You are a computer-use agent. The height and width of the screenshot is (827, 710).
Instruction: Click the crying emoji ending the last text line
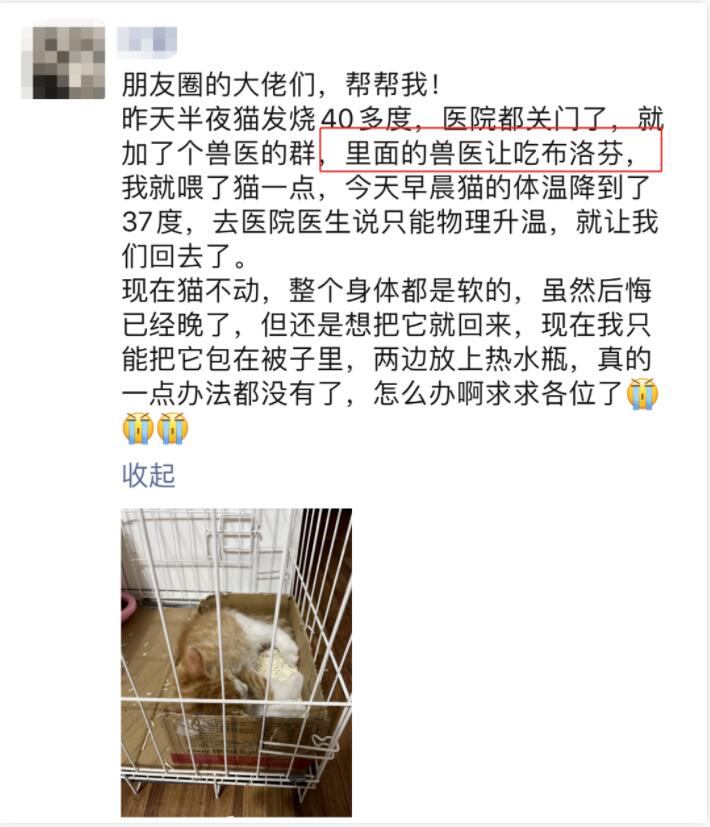(x=642, y=393)
